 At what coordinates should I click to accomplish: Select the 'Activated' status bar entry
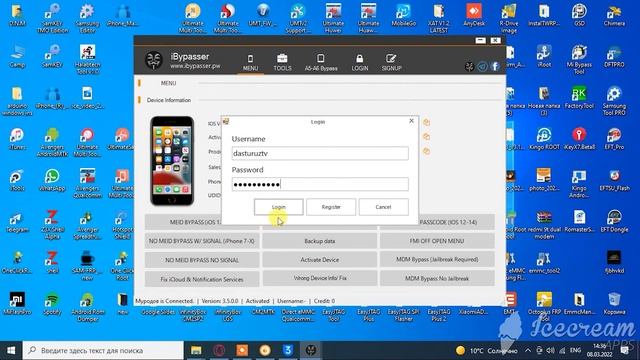258,301
